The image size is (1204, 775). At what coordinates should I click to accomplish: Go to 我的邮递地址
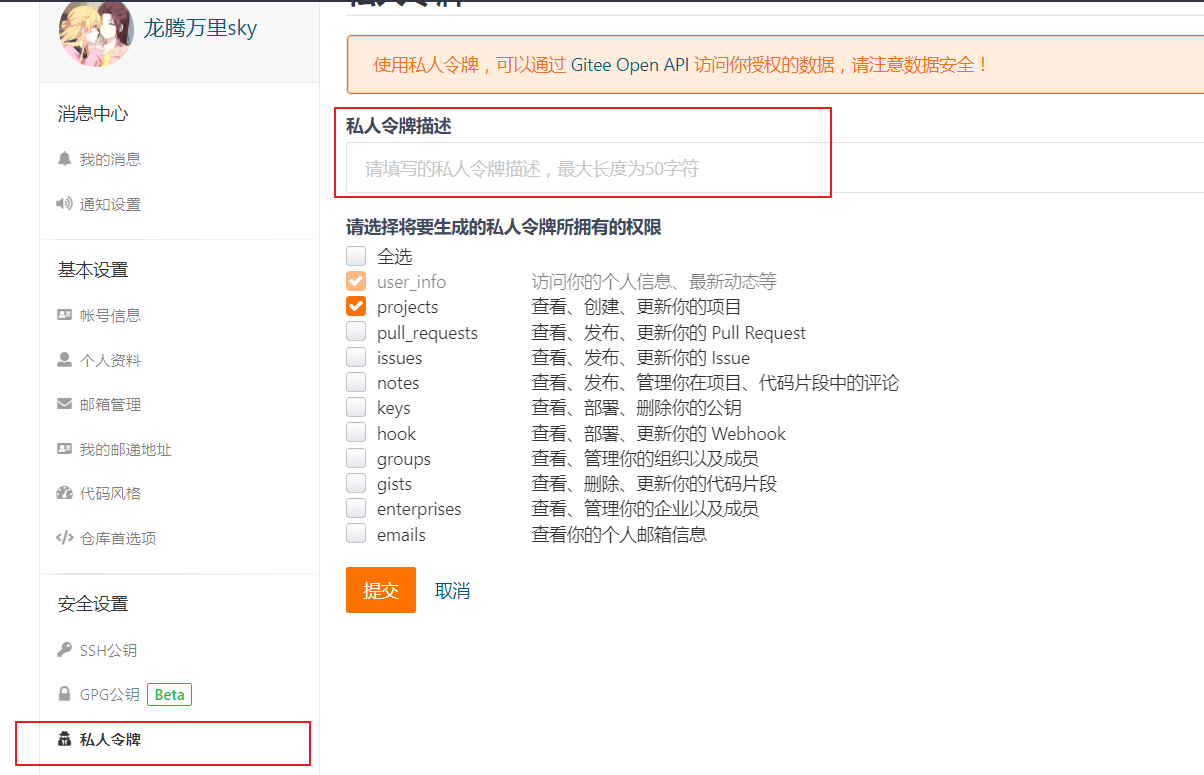126,450
